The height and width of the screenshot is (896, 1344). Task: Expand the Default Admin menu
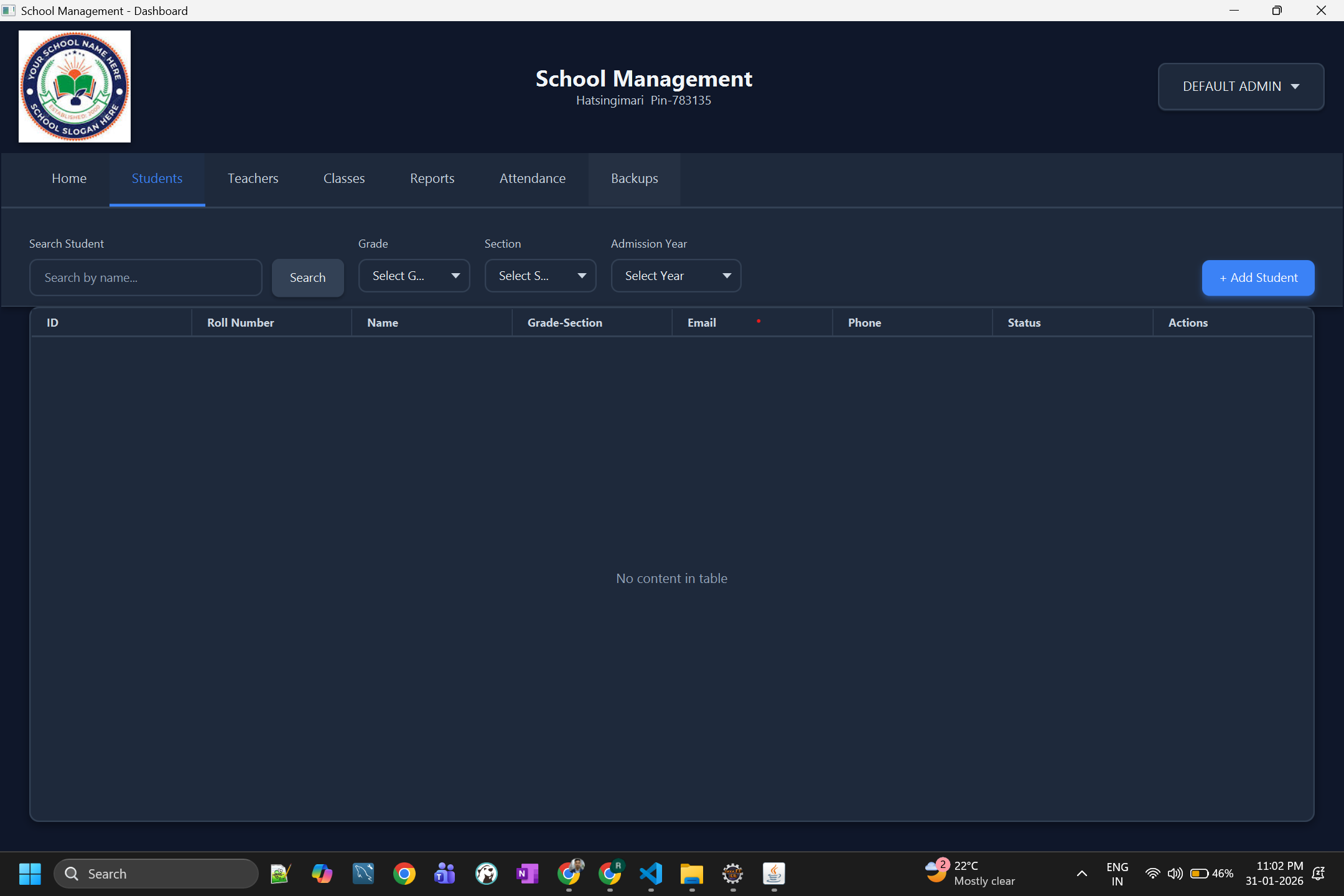(1240, 86)
